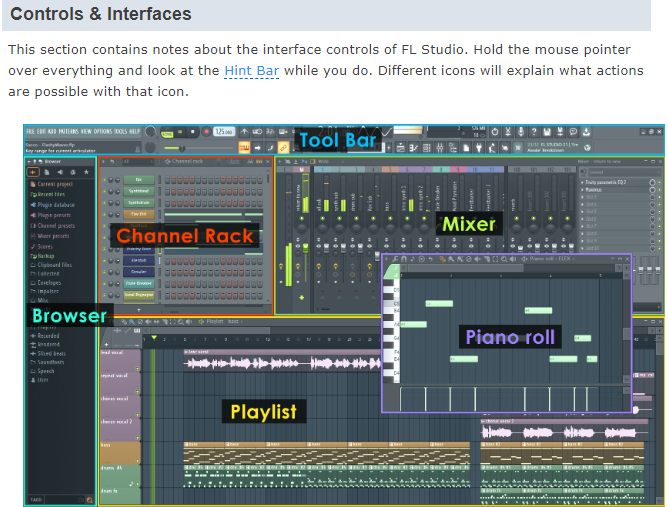This screenshot has width=668, height=507.
Task: Select the Synthbeat channel button
Action: [x=139, y=191]
